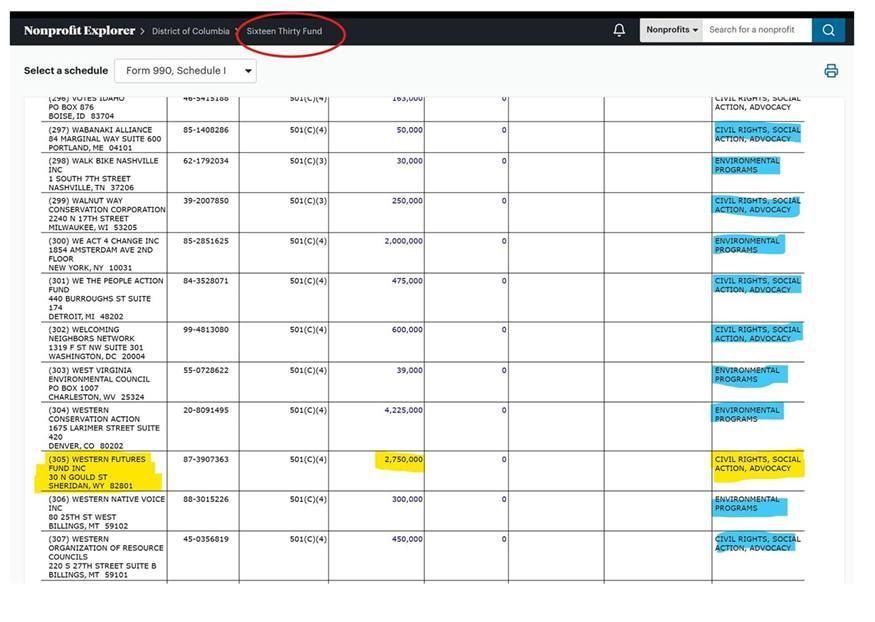Select the (299) Walnut Way Conservation entry
The height and width of the screenshot is (622, 875).
click(x=107, y=214)
